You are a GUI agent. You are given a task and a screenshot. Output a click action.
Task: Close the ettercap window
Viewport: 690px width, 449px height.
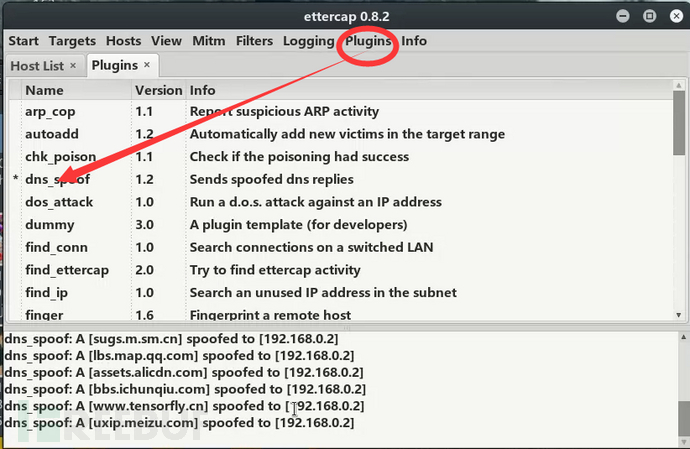pyautogui.click(x=676, y=16)
